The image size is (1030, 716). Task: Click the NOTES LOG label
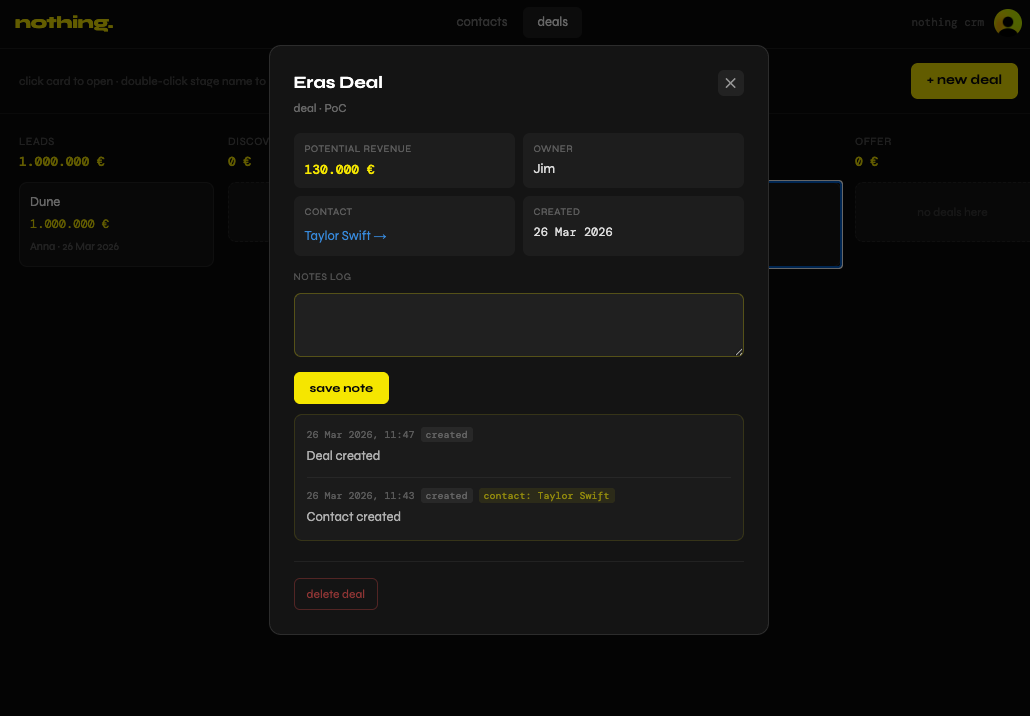pos(322,277)
